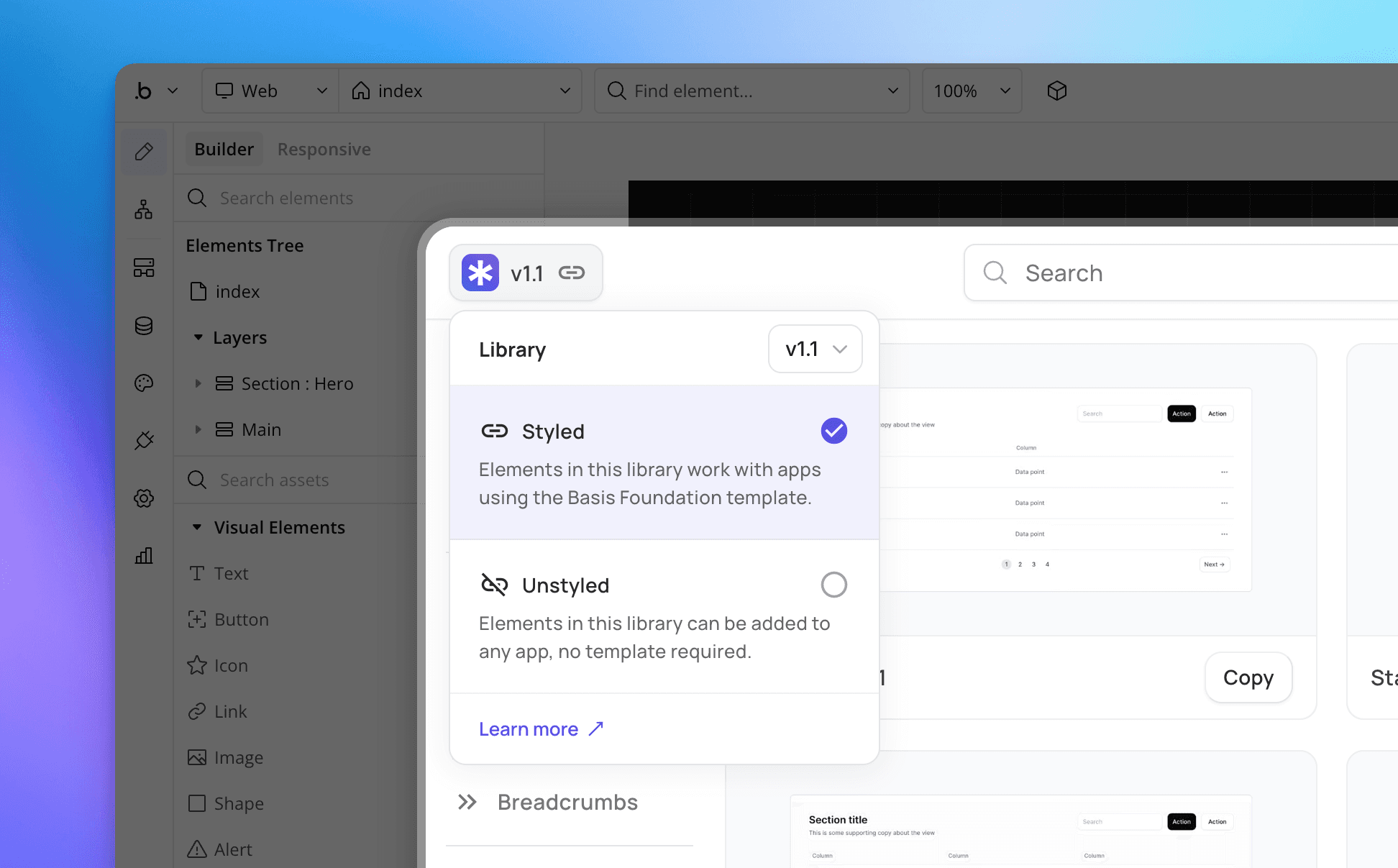
Task: Click the purple v1.1 library logo badge
Action: 479,273
